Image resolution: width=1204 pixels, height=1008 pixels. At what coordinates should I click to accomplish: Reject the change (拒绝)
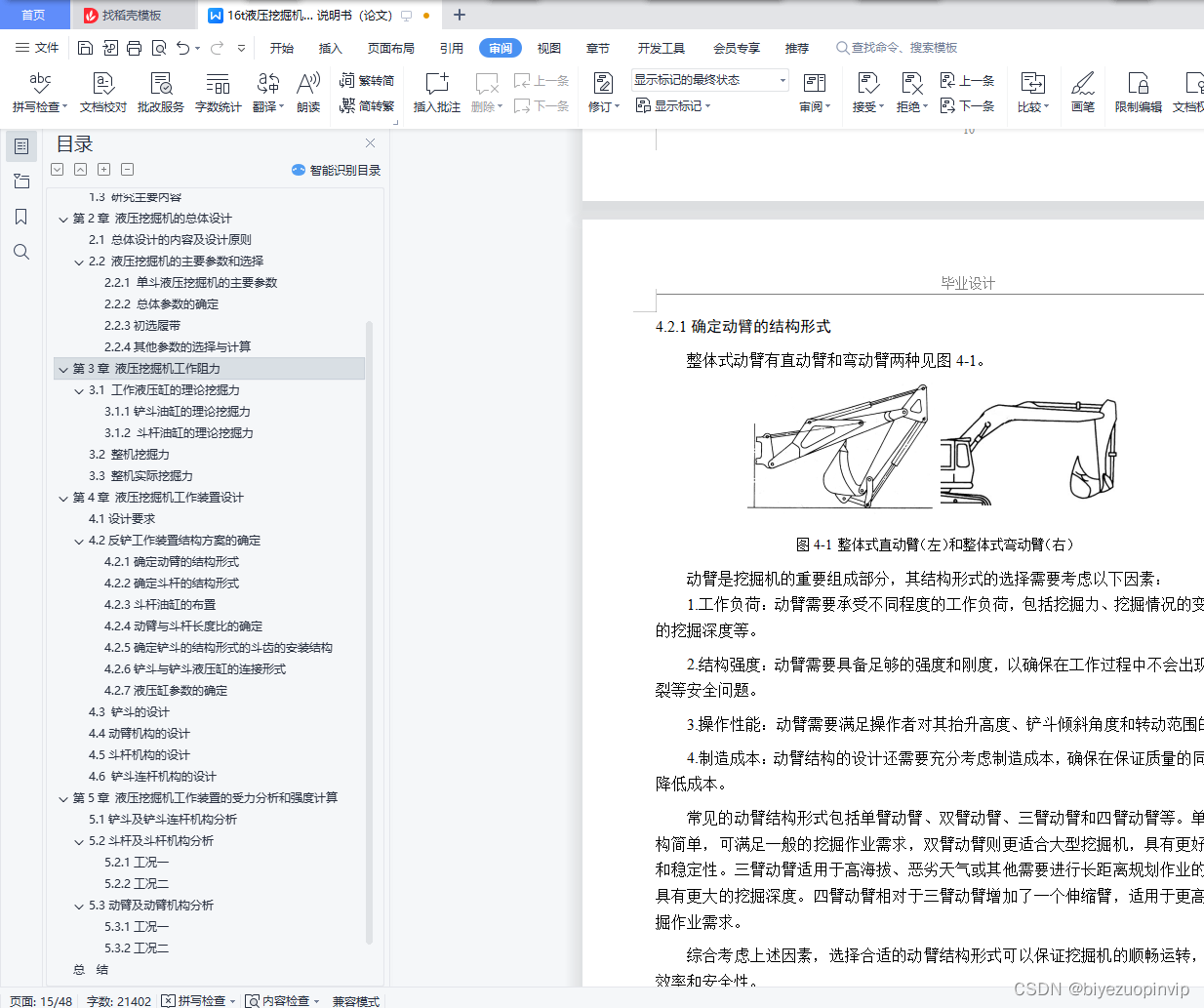click(x=912, y=93)
